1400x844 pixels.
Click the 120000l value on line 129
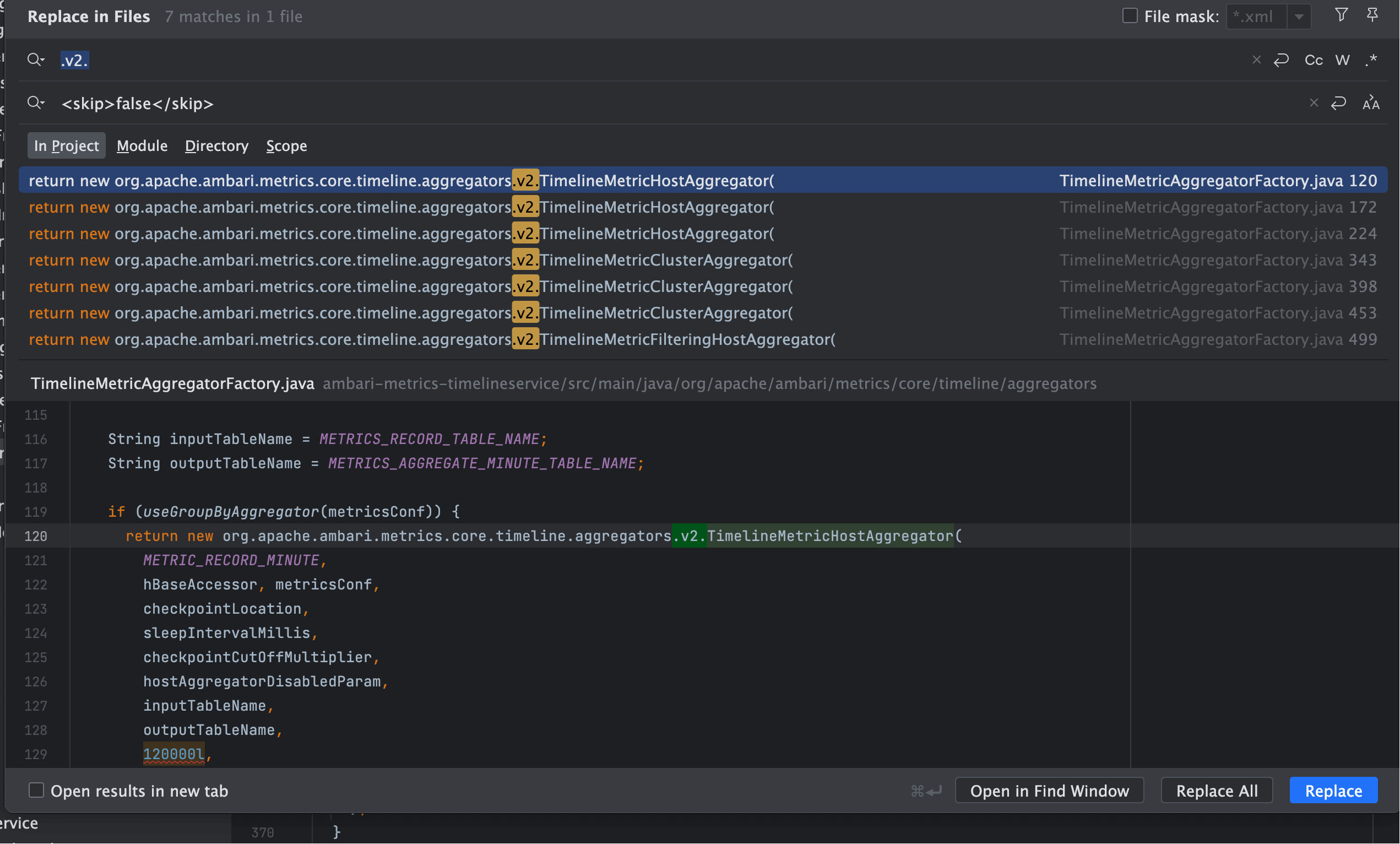(173, 754)
